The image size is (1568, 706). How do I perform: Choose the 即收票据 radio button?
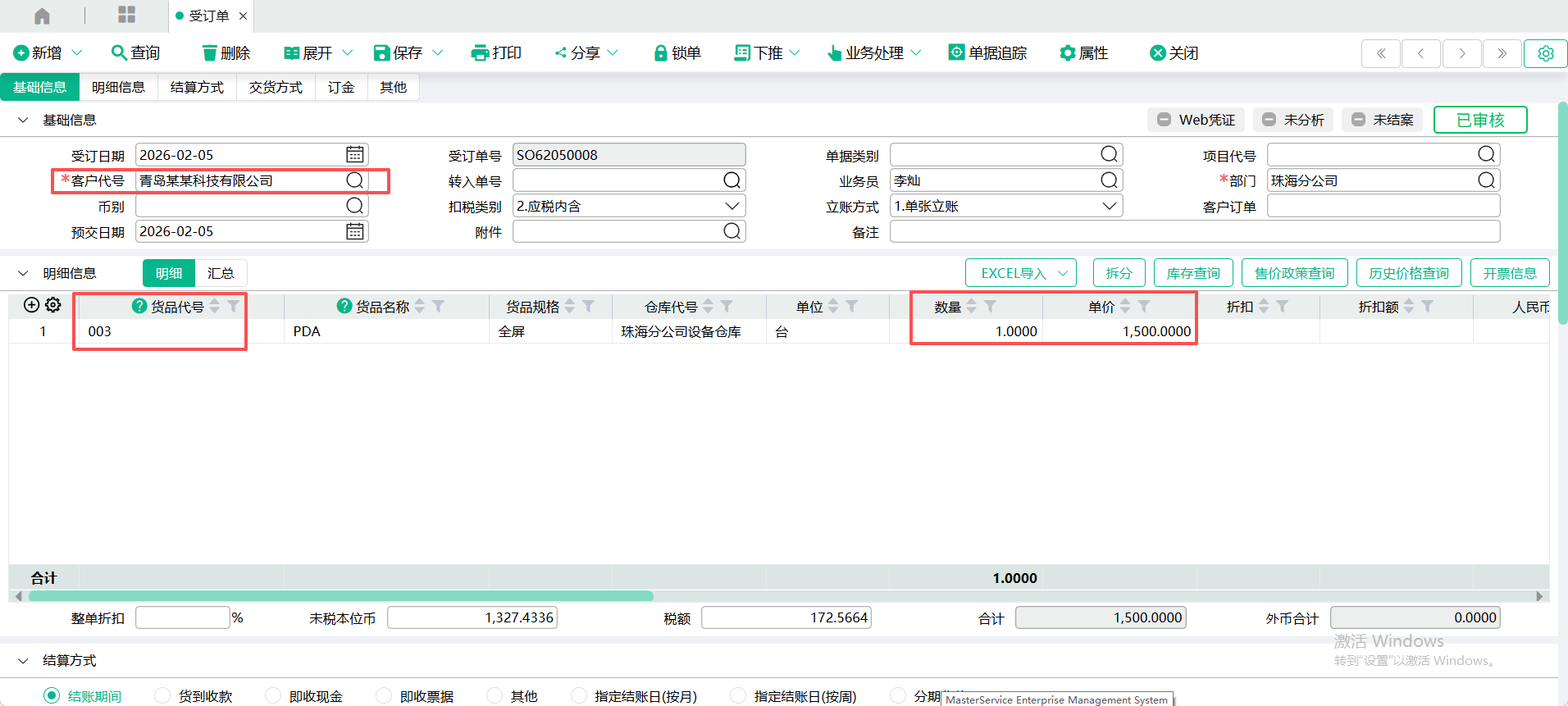tap(383, 695)
